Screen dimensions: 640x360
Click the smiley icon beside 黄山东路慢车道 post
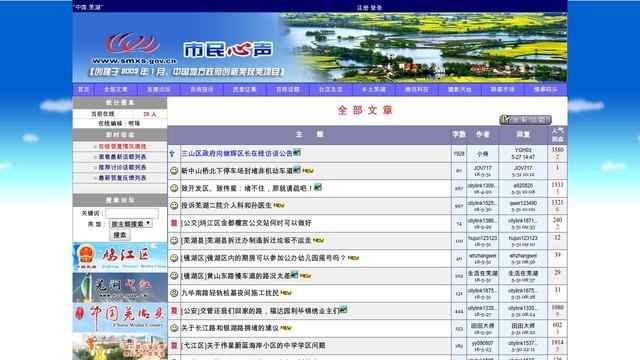tap(174, 276)
